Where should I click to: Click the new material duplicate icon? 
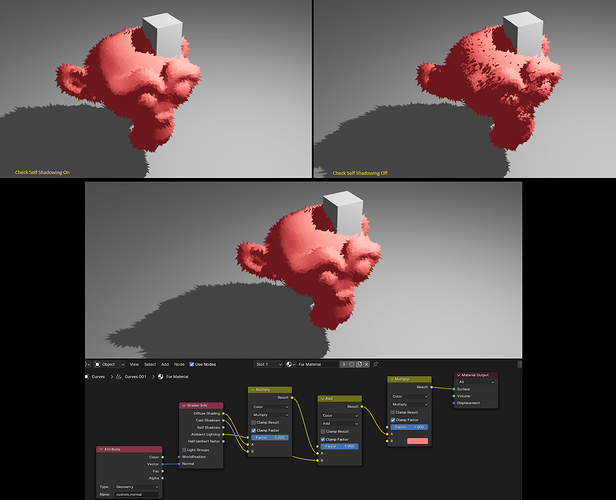click(359, 364)
